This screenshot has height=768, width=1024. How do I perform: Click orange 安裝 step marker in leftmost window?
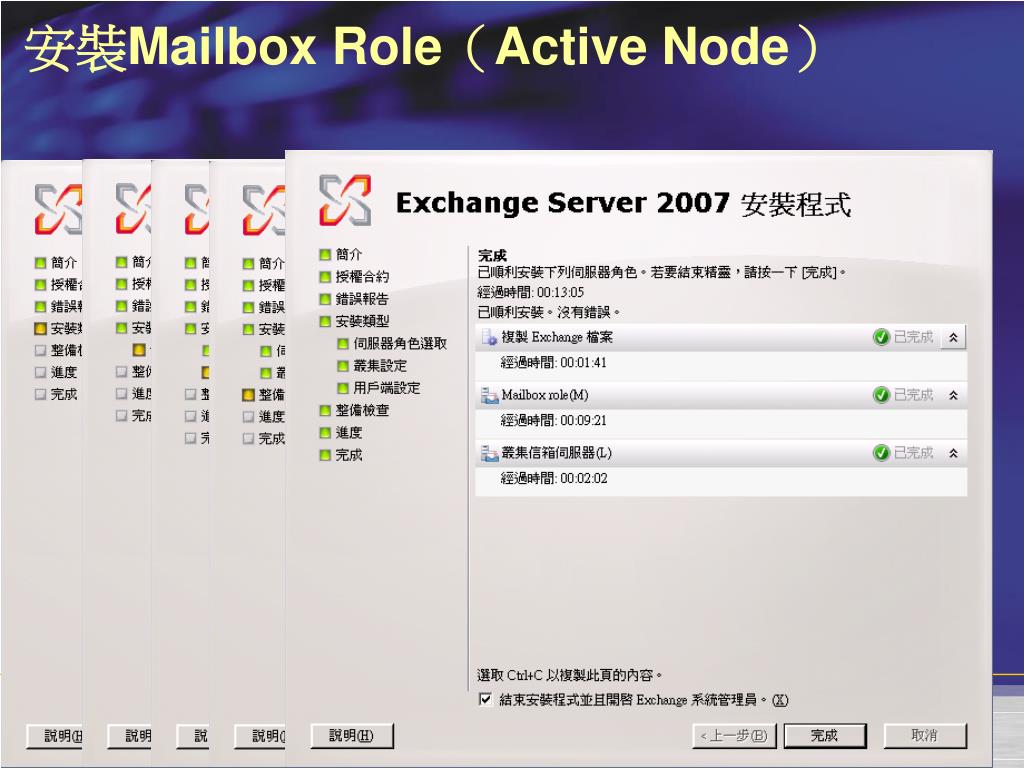tap(40, 328)
